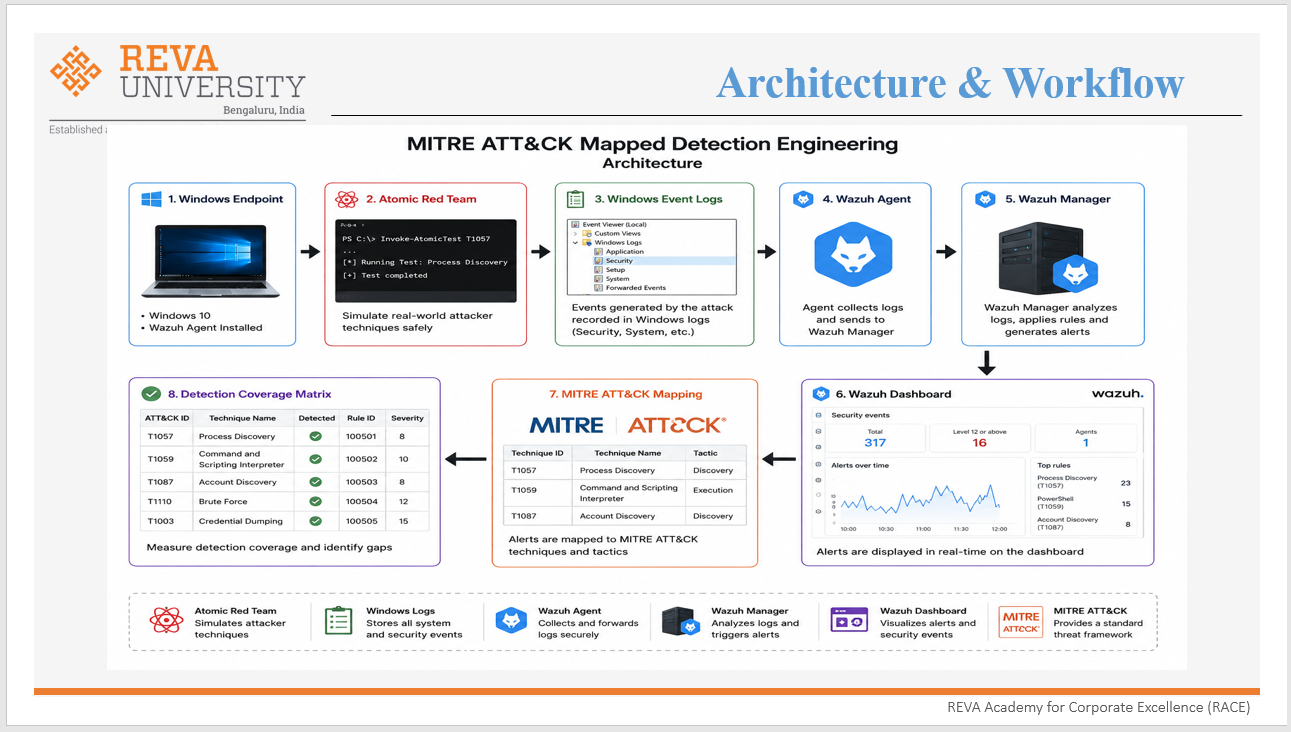The image size is (1291, 732).
Task: Click the Wazuh Dashboard icon in the bottom legend
Action: coord(850,621)
